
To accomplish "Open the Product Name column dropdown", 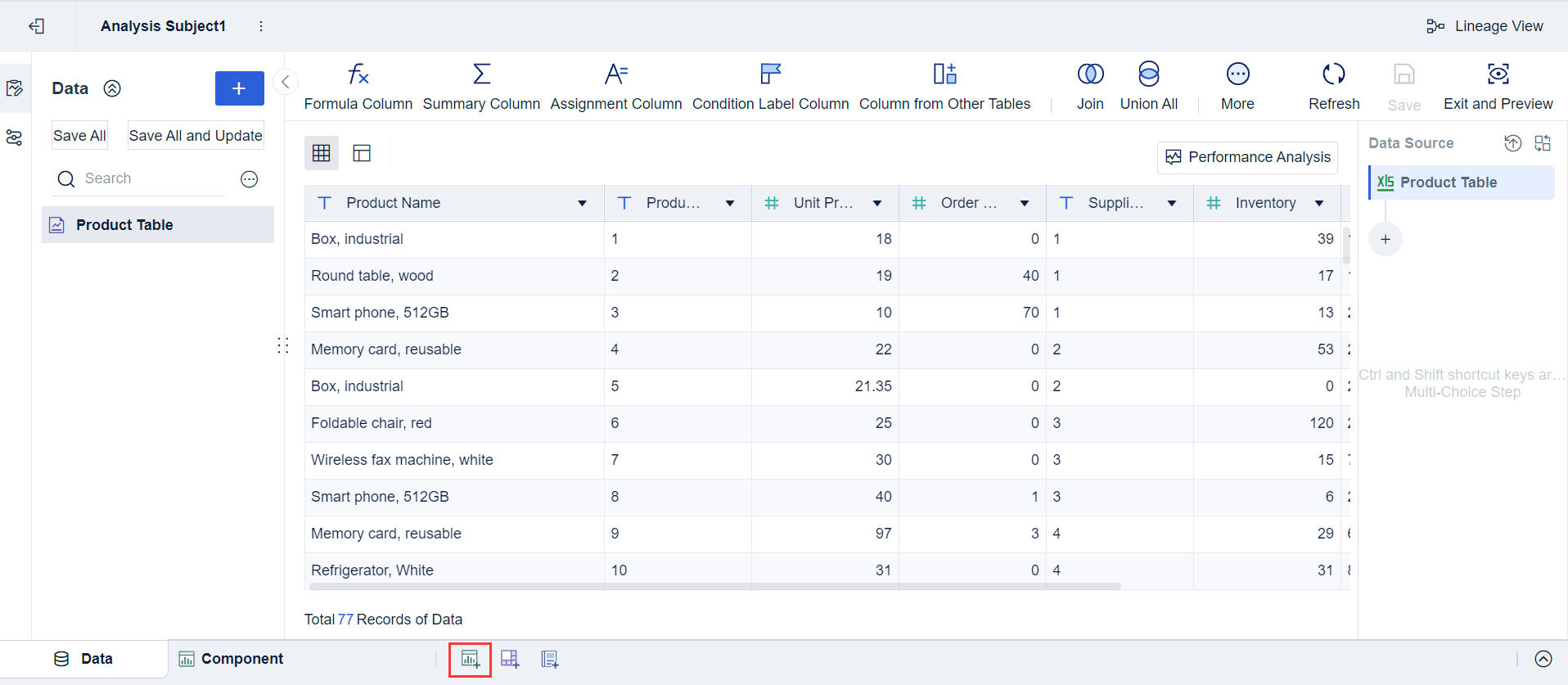I will [582, 203].
